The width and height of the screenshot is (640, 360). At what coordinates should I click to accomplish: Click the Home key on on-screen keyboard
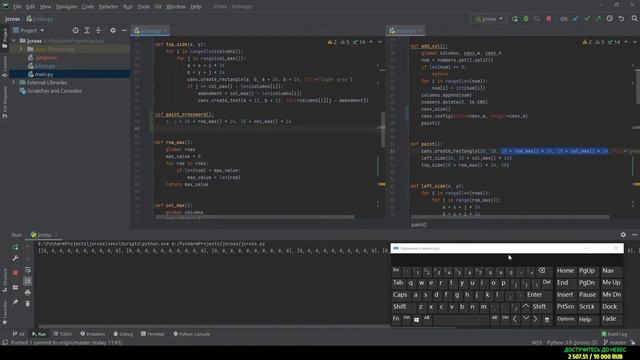click(565, 271)
